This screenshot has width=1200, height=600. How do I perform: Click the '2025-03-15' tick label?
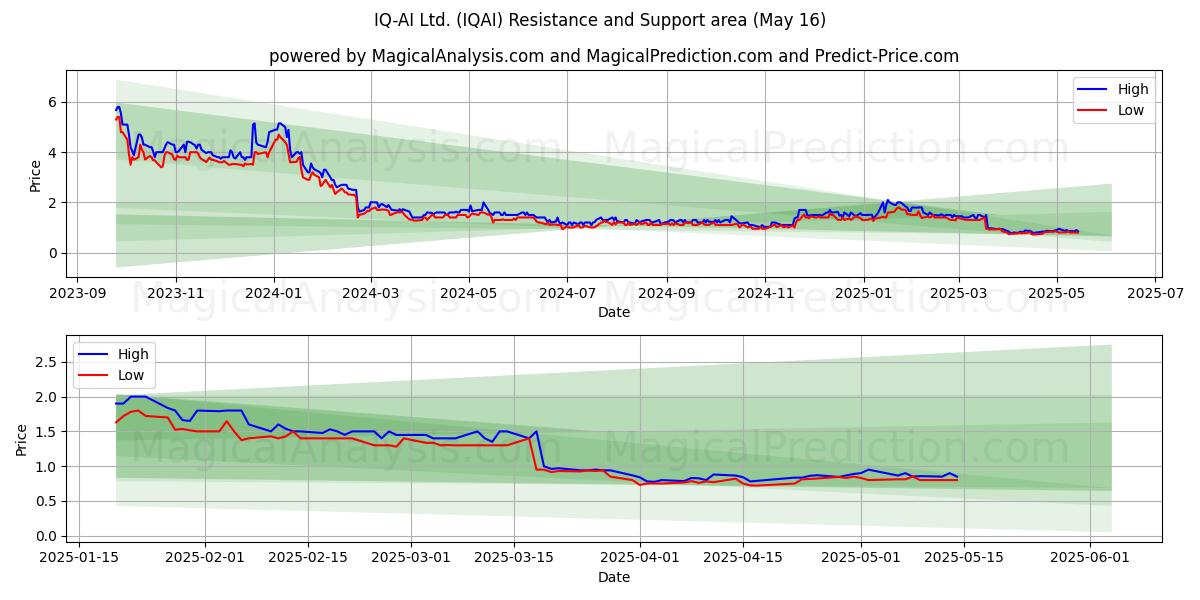[514, 559]
